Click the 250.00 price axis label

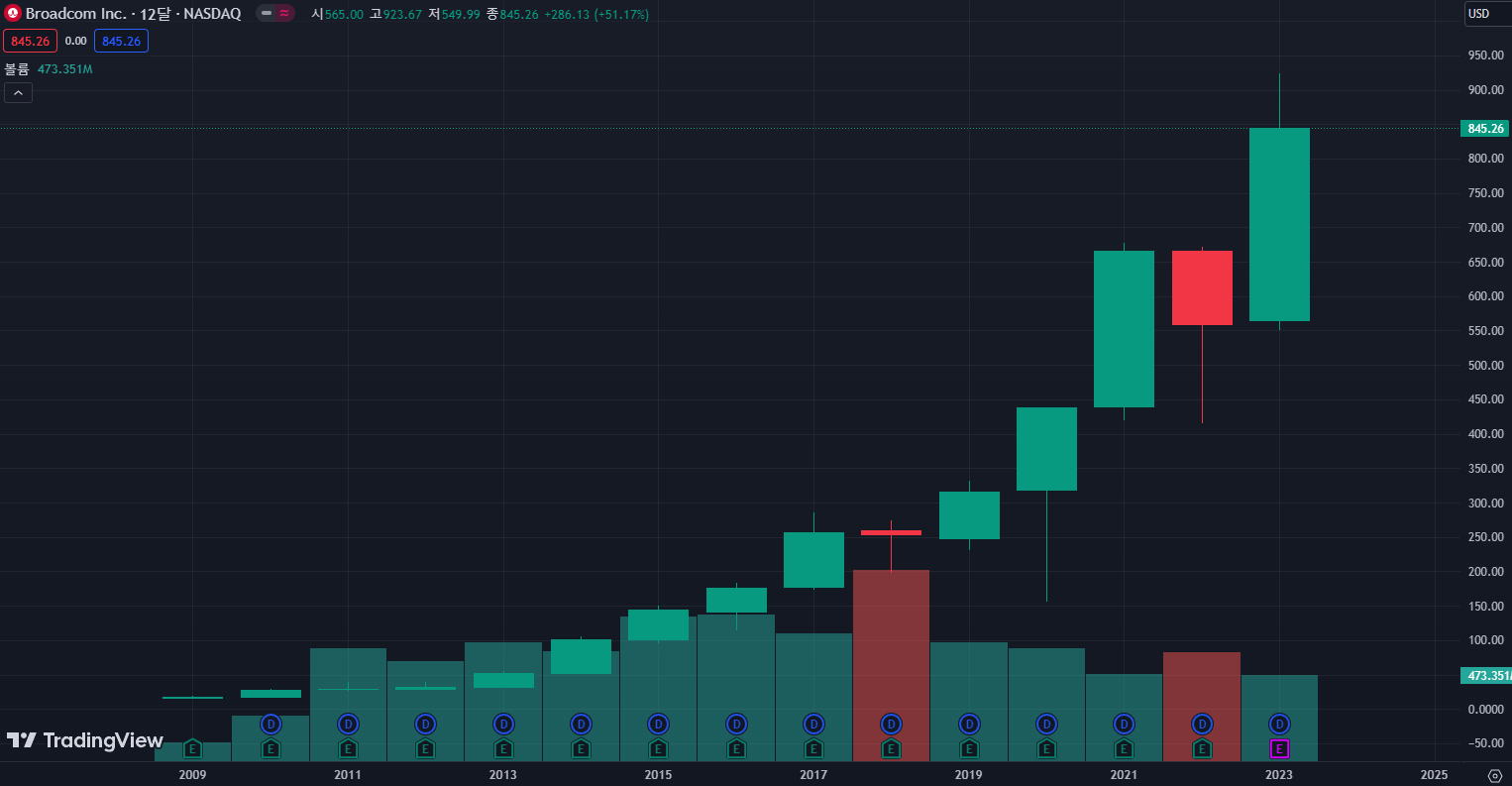coord(1486,537)
